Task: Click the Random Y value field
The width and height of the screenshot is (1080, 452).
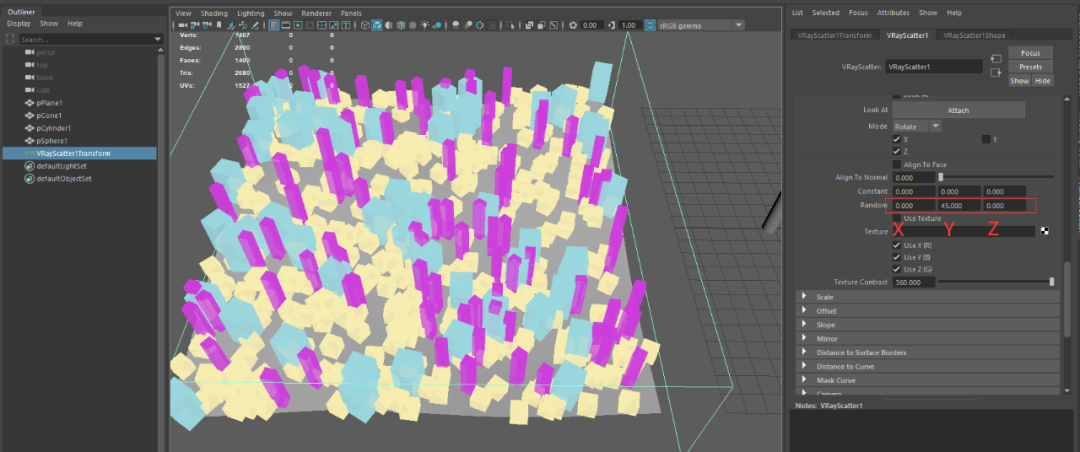Action: (957, 206)
